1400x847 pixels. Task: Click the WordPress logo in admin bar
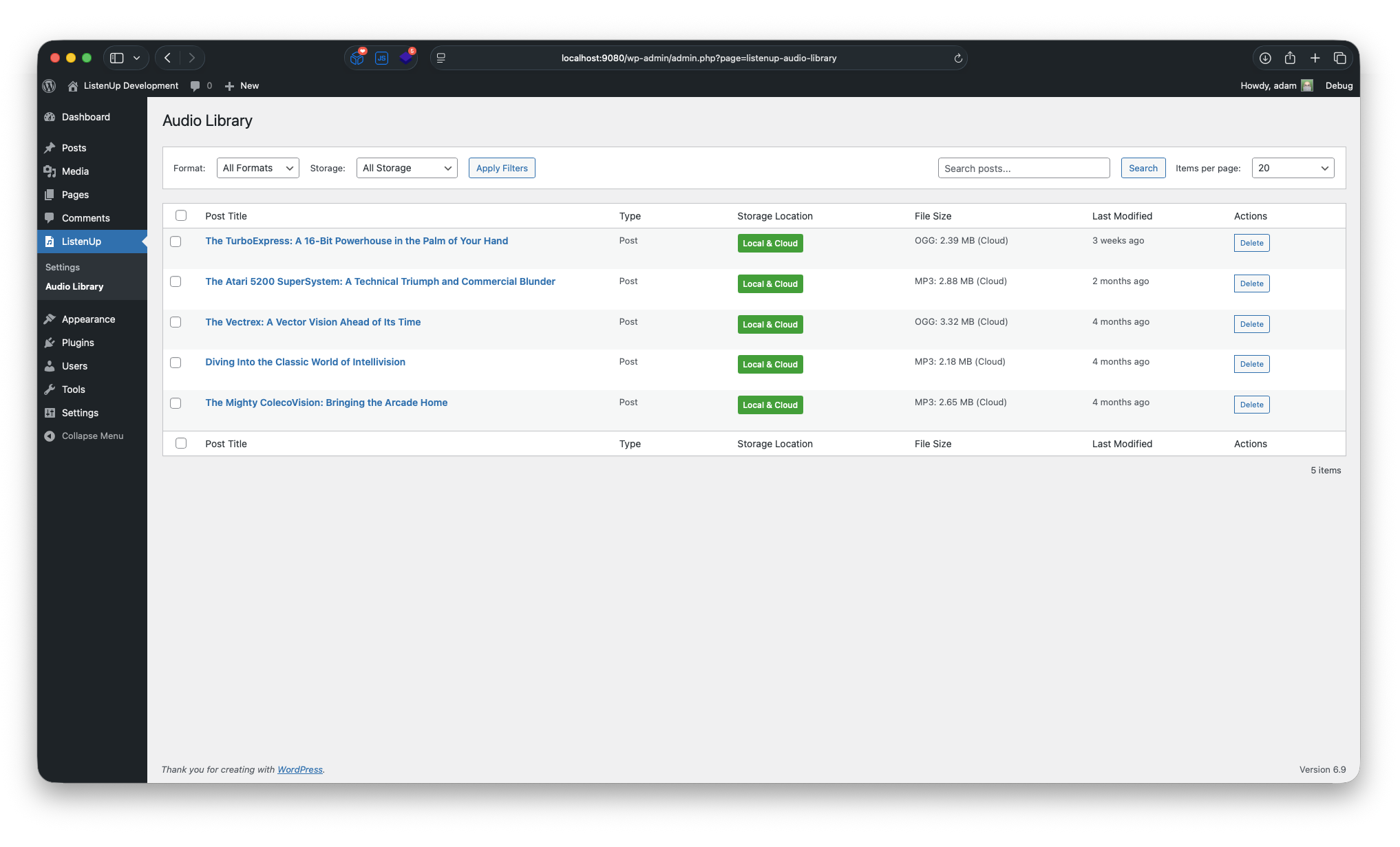coord(49,85)
